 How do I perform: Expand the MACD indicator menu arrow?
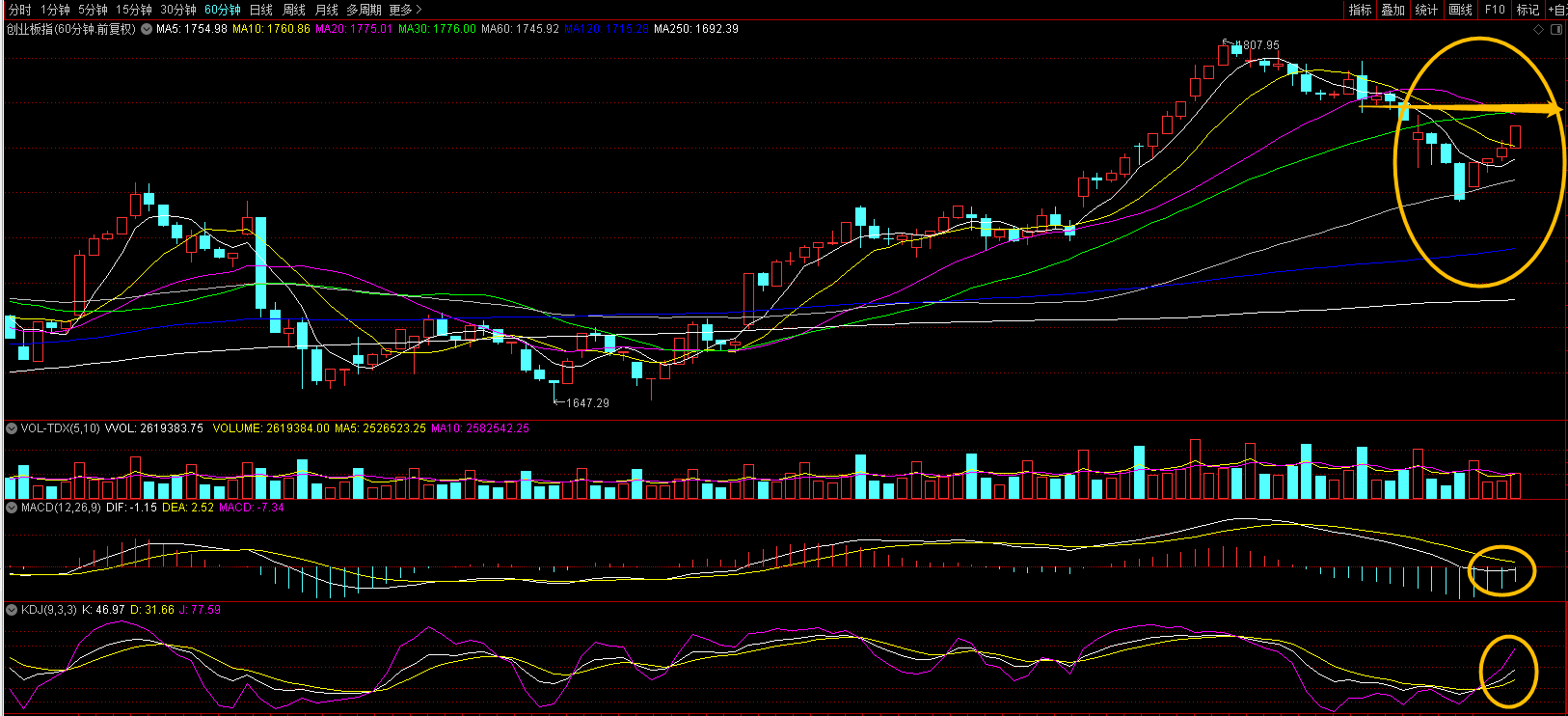[x=12, y=508]
